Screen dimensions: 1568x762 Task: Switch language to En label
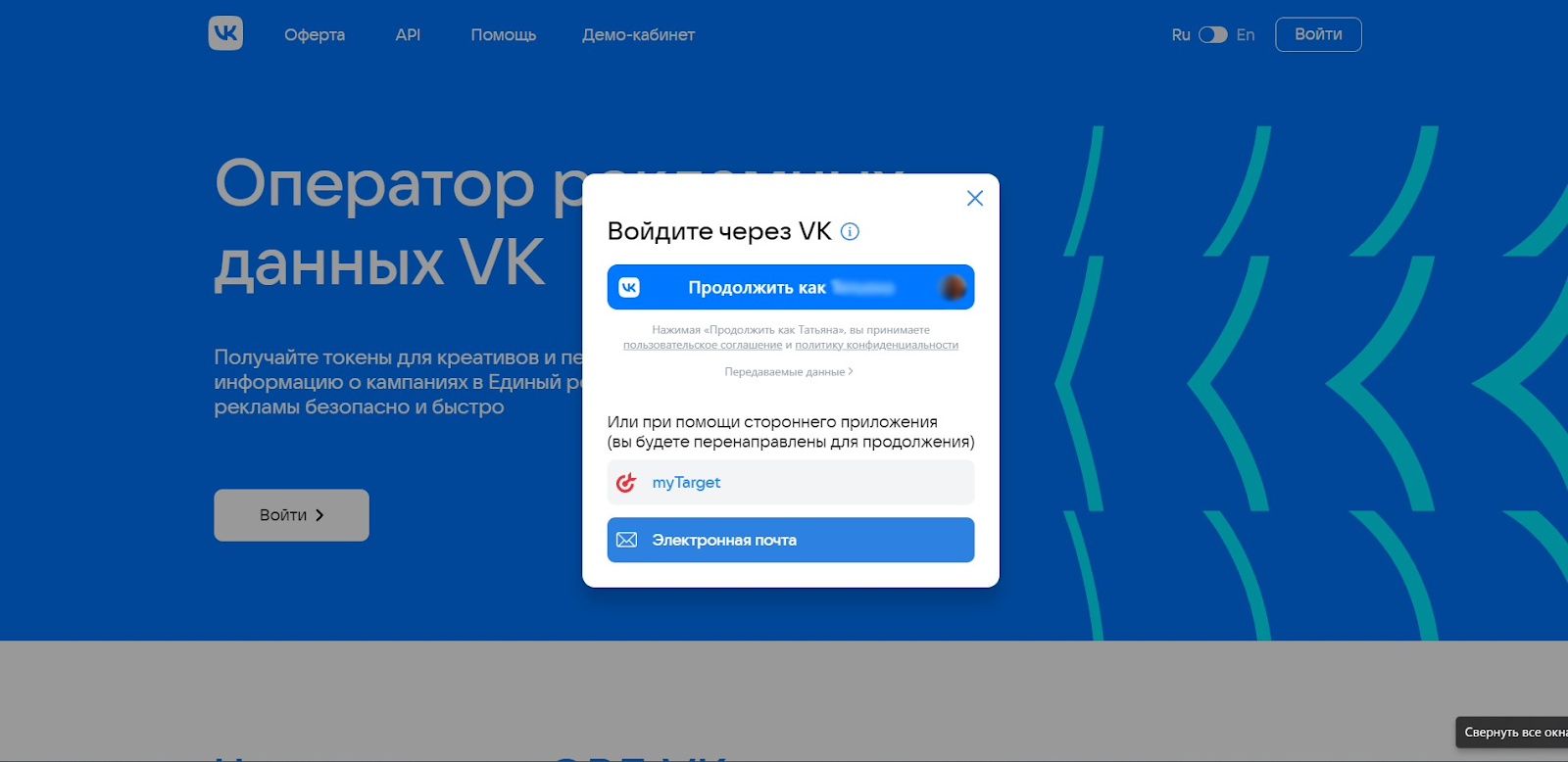coord(1246,34)
